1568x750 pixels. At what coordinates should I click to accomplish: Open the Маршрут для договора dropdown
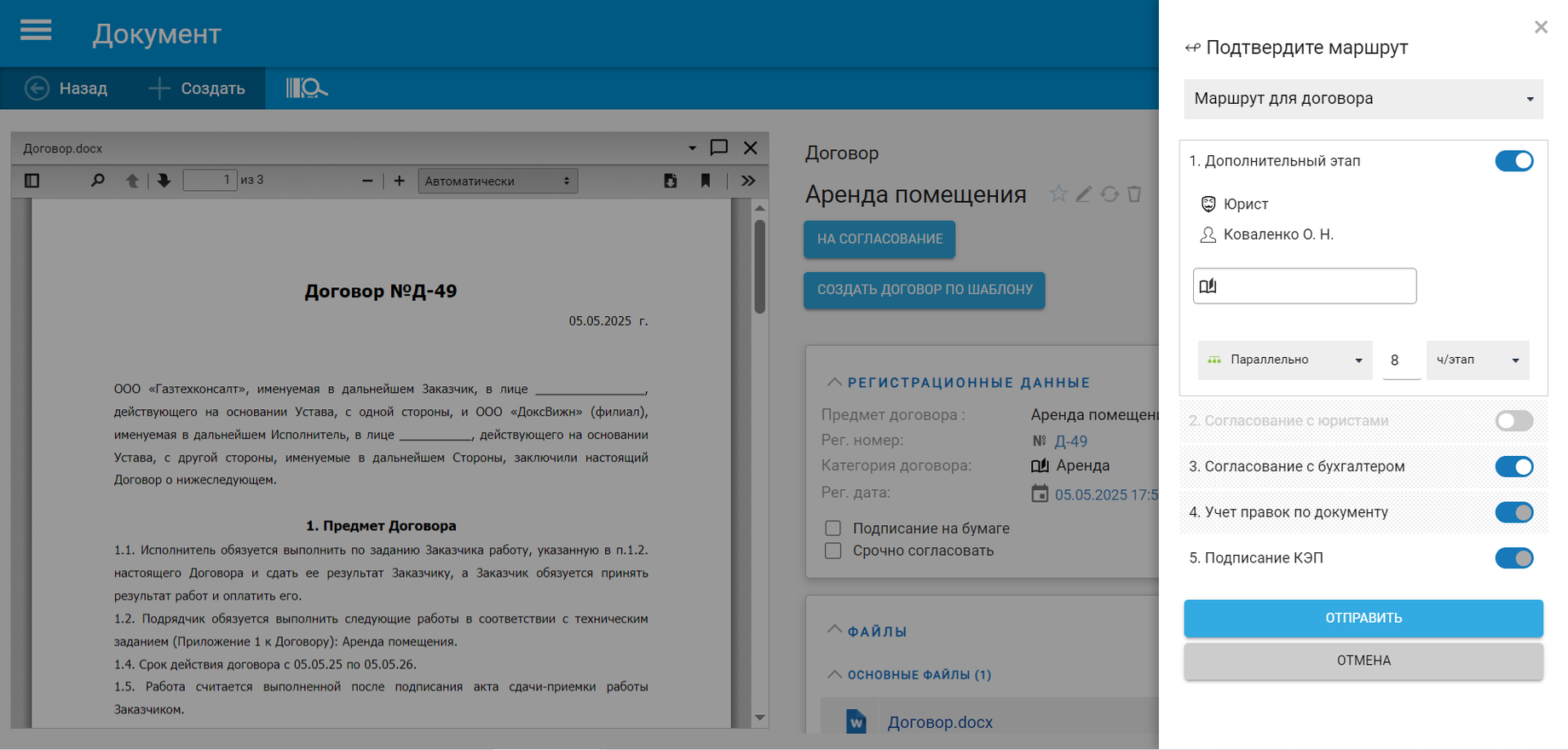pyautogui.click(x=1363, y=99)
